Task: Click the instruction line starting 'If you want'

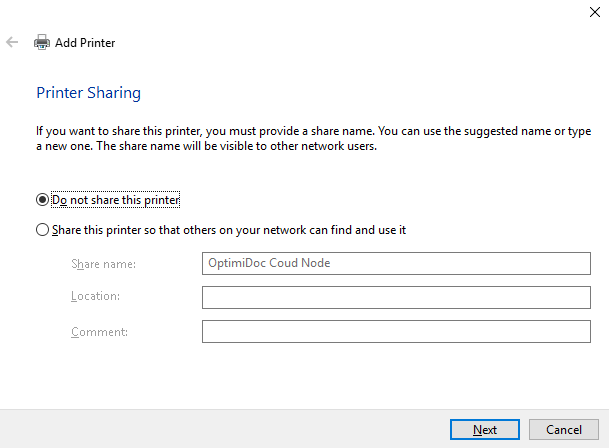Action: click(313, 131)
